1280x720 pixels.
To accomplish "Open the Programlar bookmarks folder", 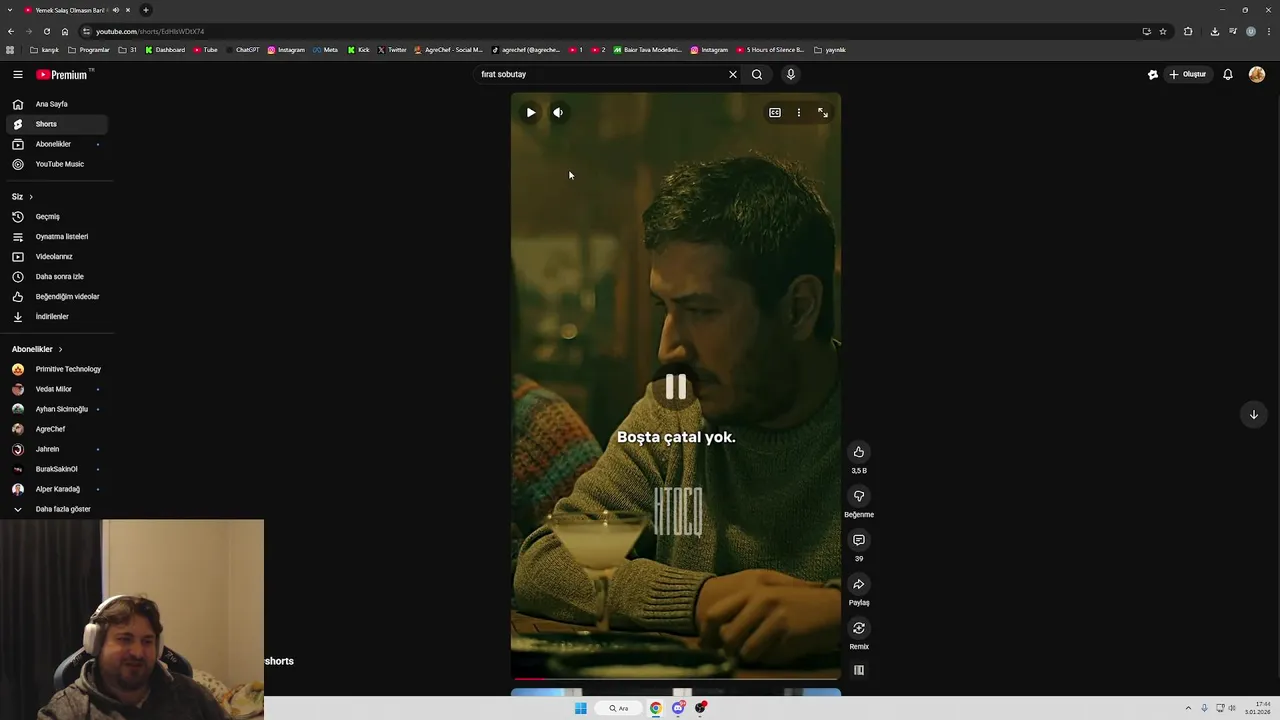I will [89, 50].
